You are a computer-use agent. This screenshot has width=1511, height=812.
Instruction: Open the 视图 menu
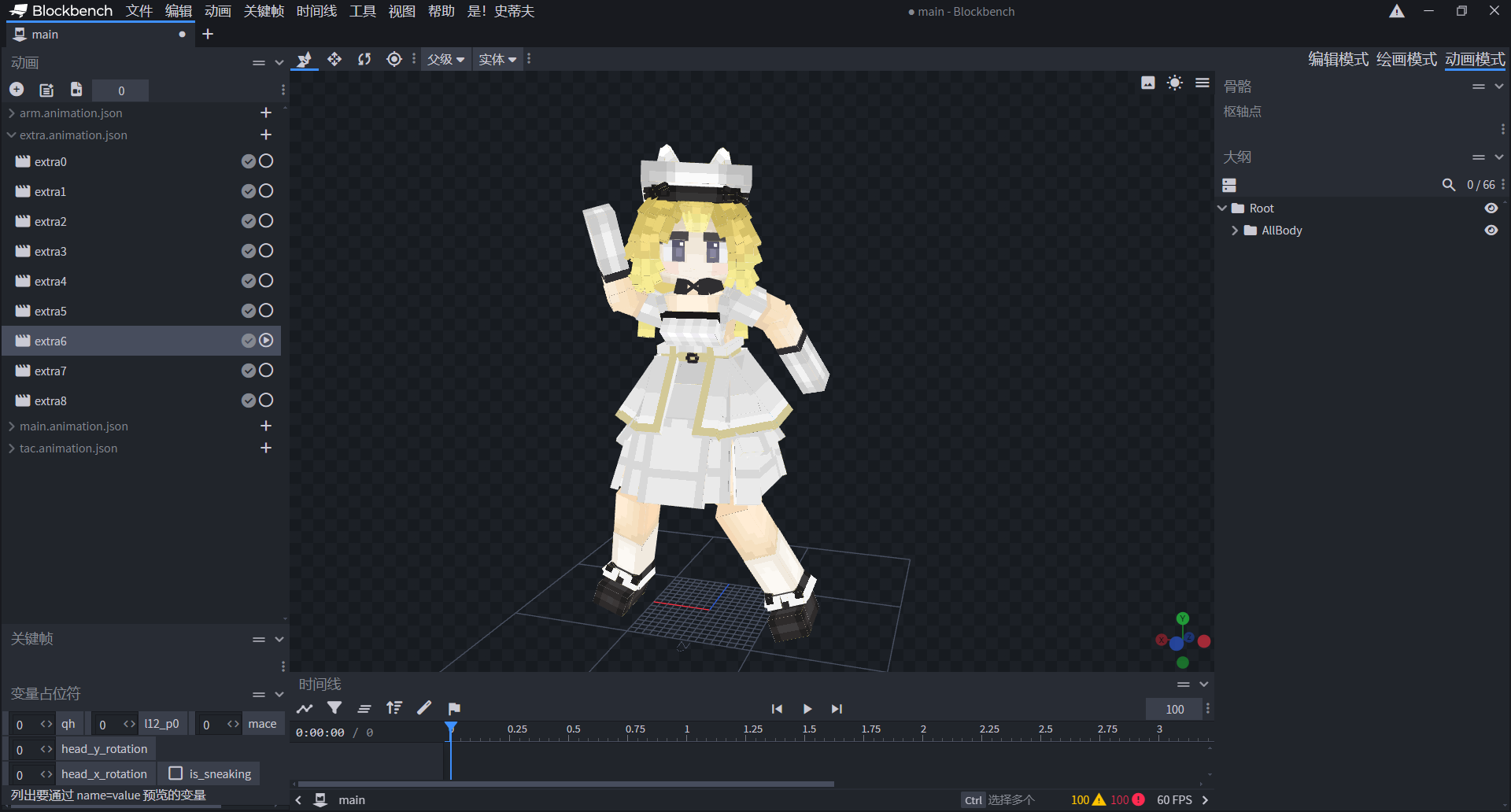[x=402, y=11]
